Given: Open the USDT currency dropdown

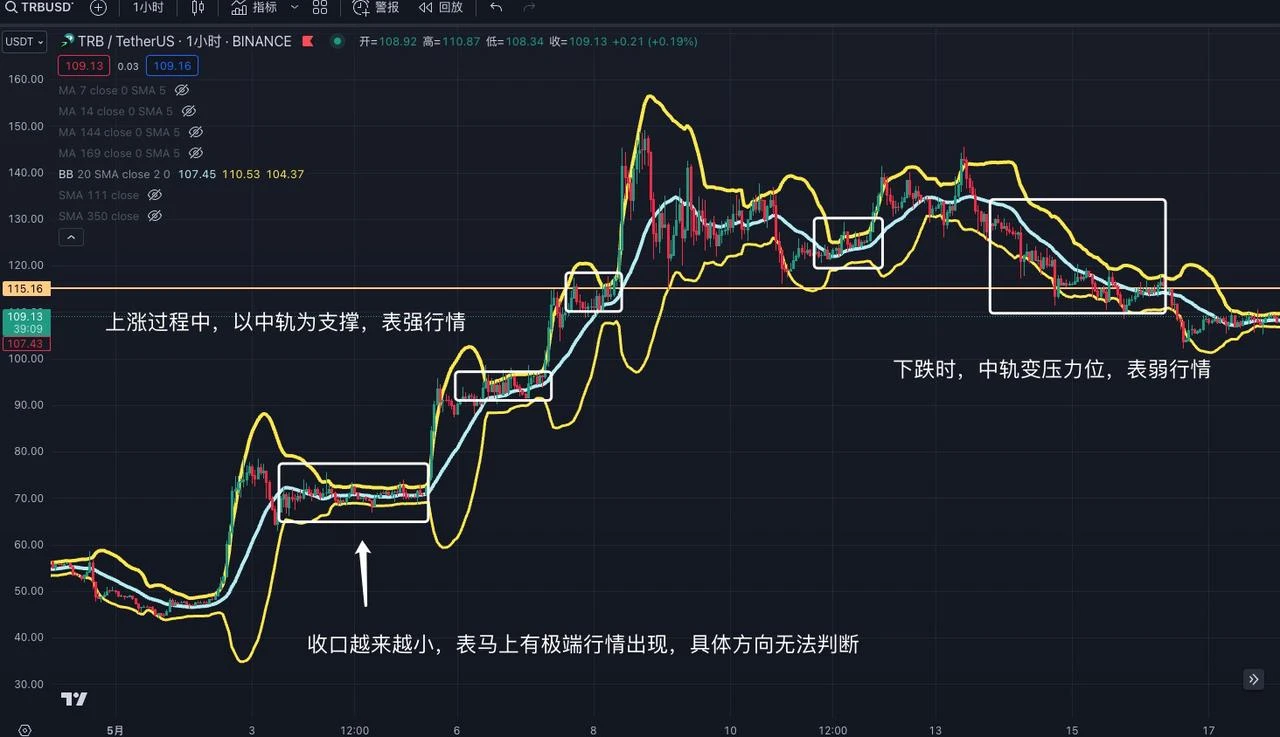Looking at the screenshot, I should coord(24,42).
